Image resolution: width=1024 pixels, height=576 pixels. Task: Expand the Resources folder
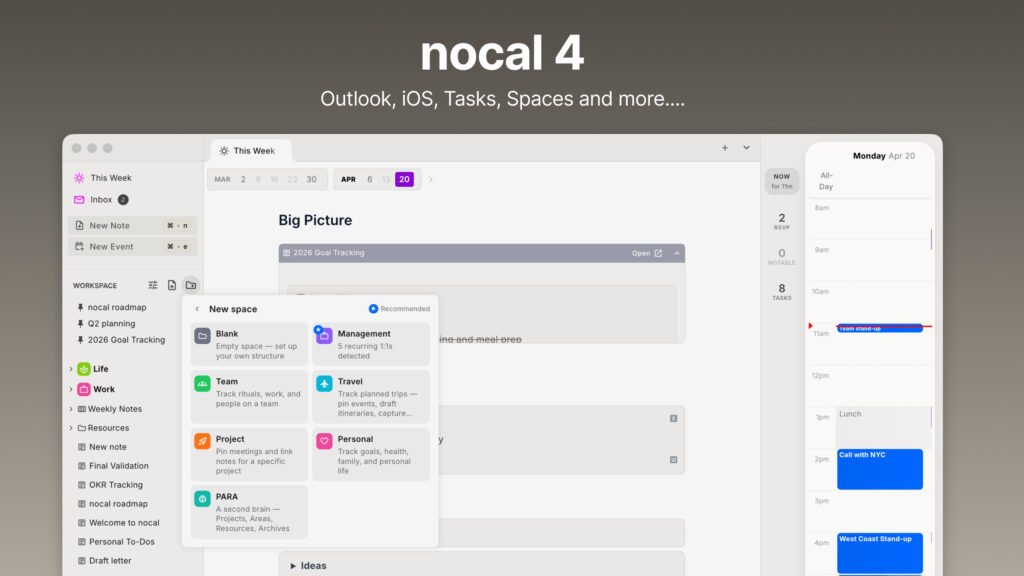(71, 428)
